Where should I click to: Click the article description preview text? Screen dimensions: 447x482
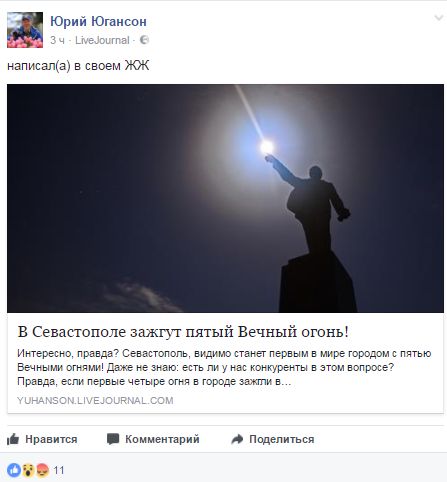pos(224,367)
